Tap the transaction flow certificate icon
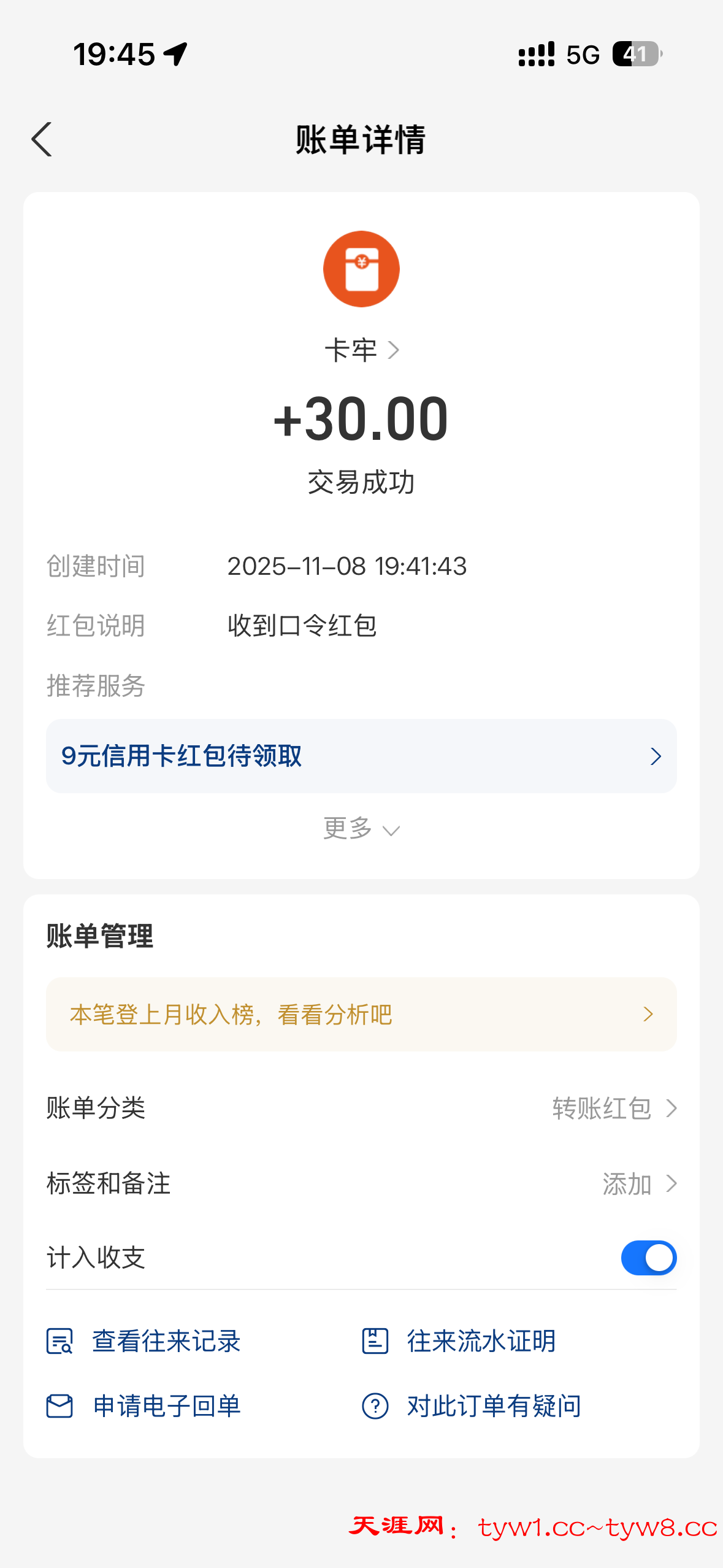723x1568 pixels. tap(375, 1341)
